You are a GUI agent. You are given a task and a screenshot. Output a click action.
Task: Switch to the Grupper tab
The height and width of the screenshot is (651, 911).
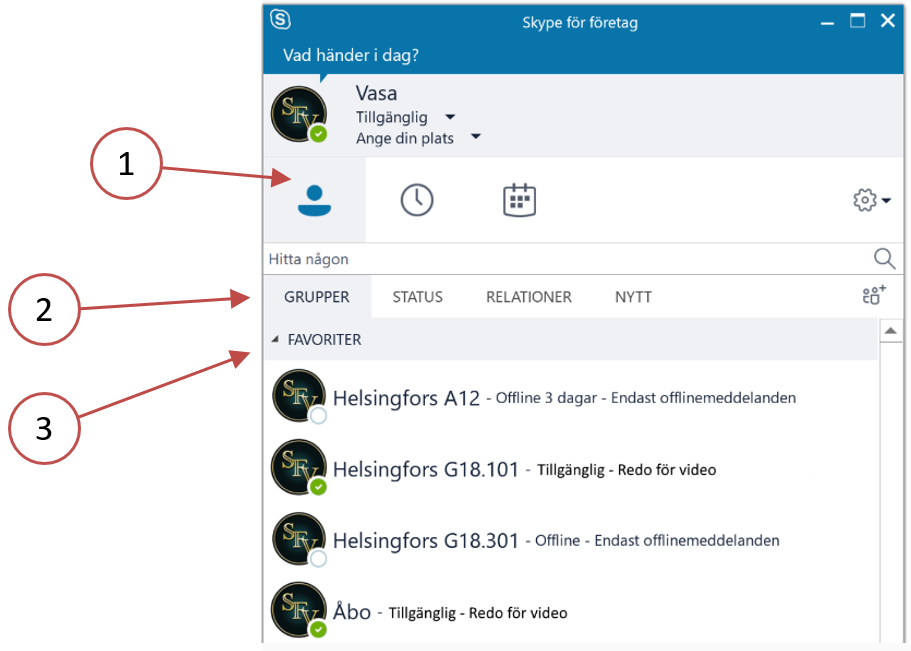tap(317, 297)
